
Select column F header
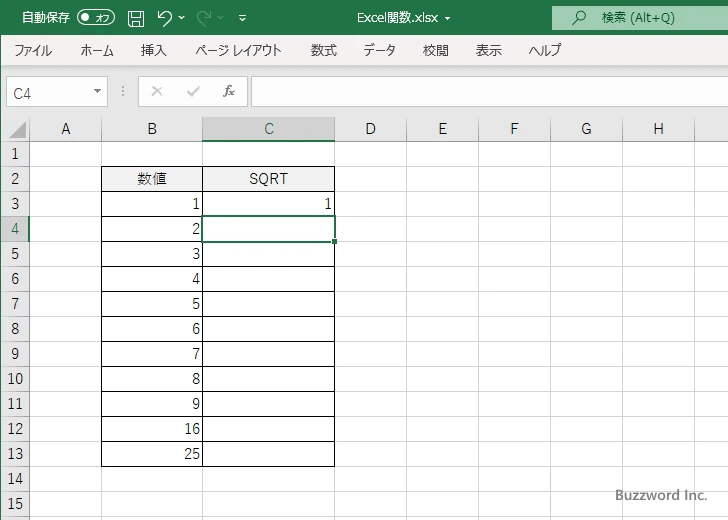(514, 129)
